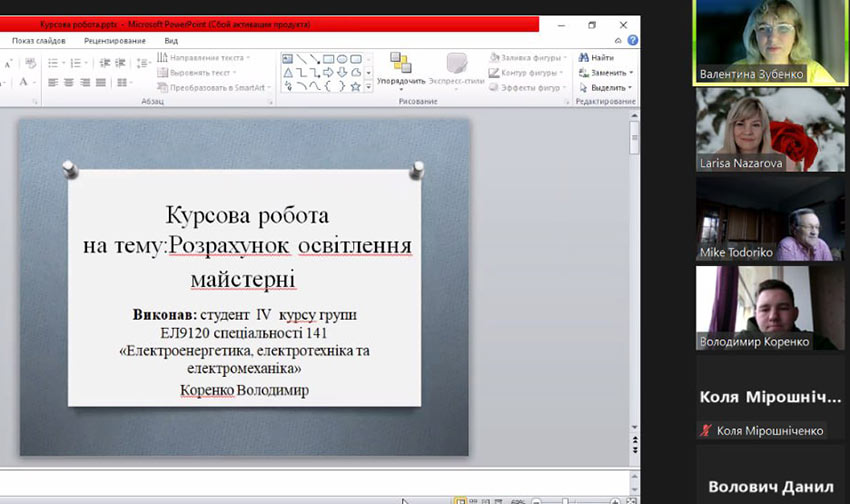The height and width of the screenshot is (504, 850).
Task: Select the rectangle shape in shapes gallery
Action: point(328,59)
